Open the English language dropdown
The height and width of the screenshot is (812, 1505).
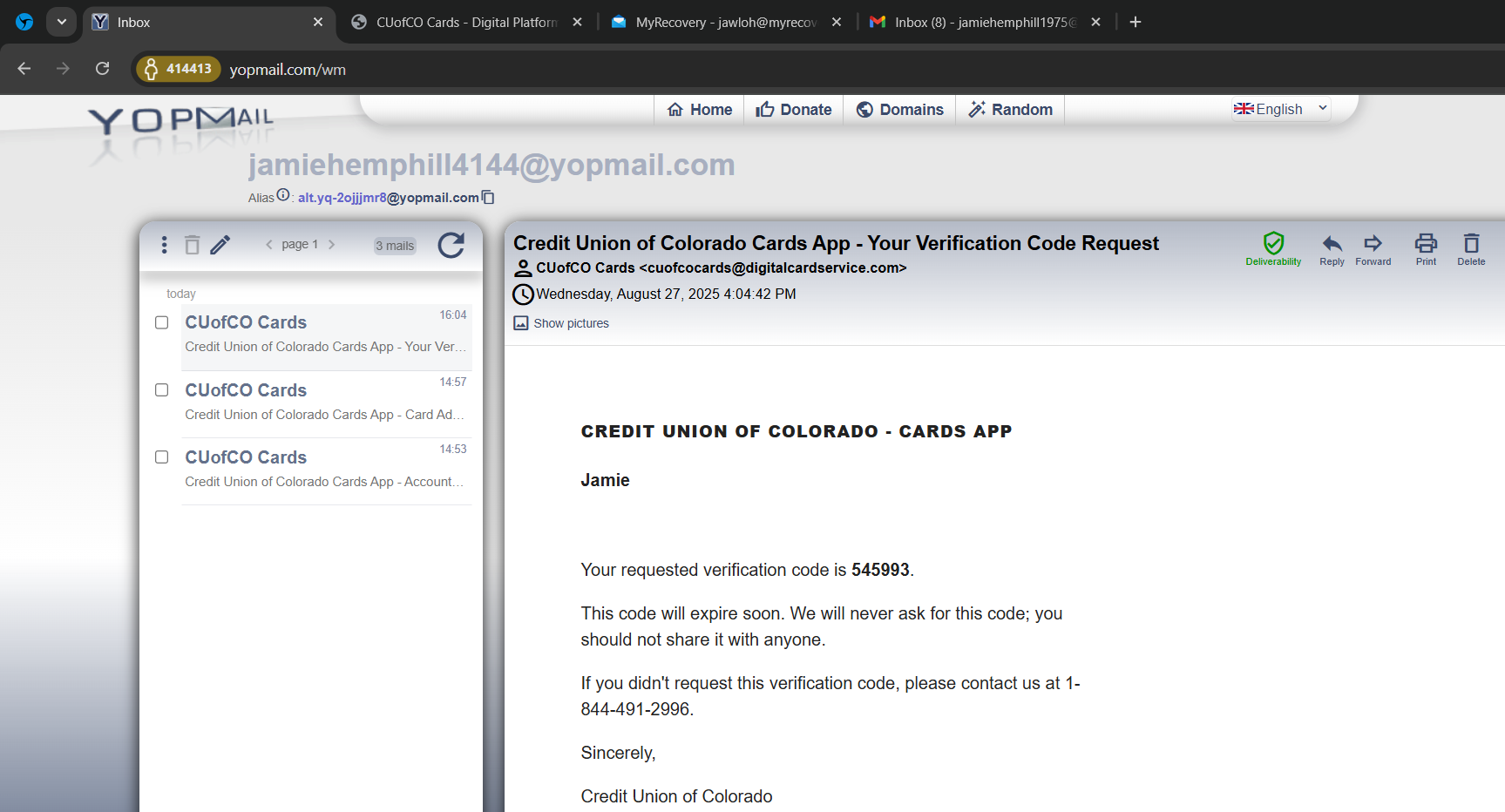click(x=1280, y=109)
